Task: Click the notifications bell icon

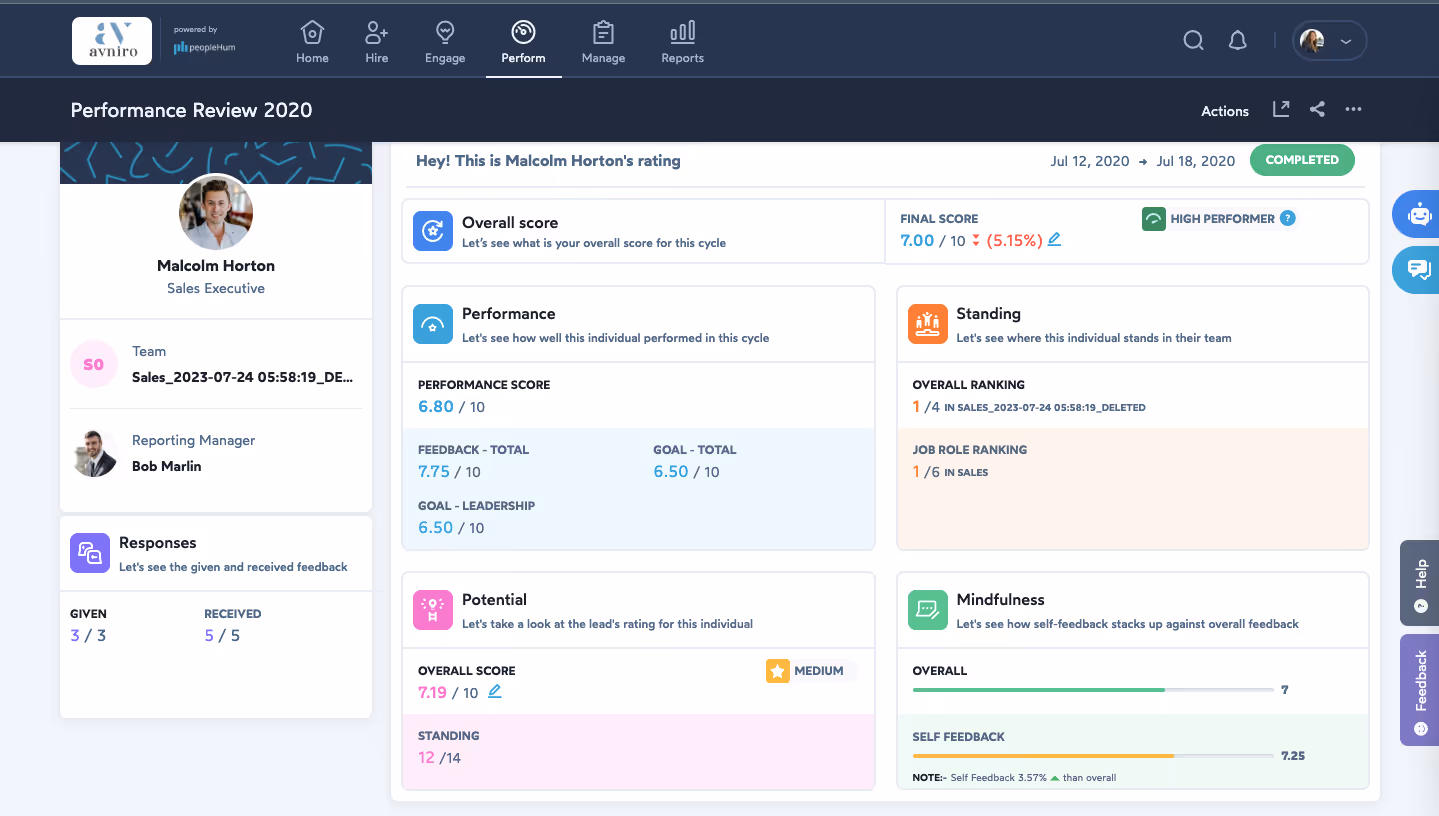Action: pyautogui.click(x=1237, y=40)
